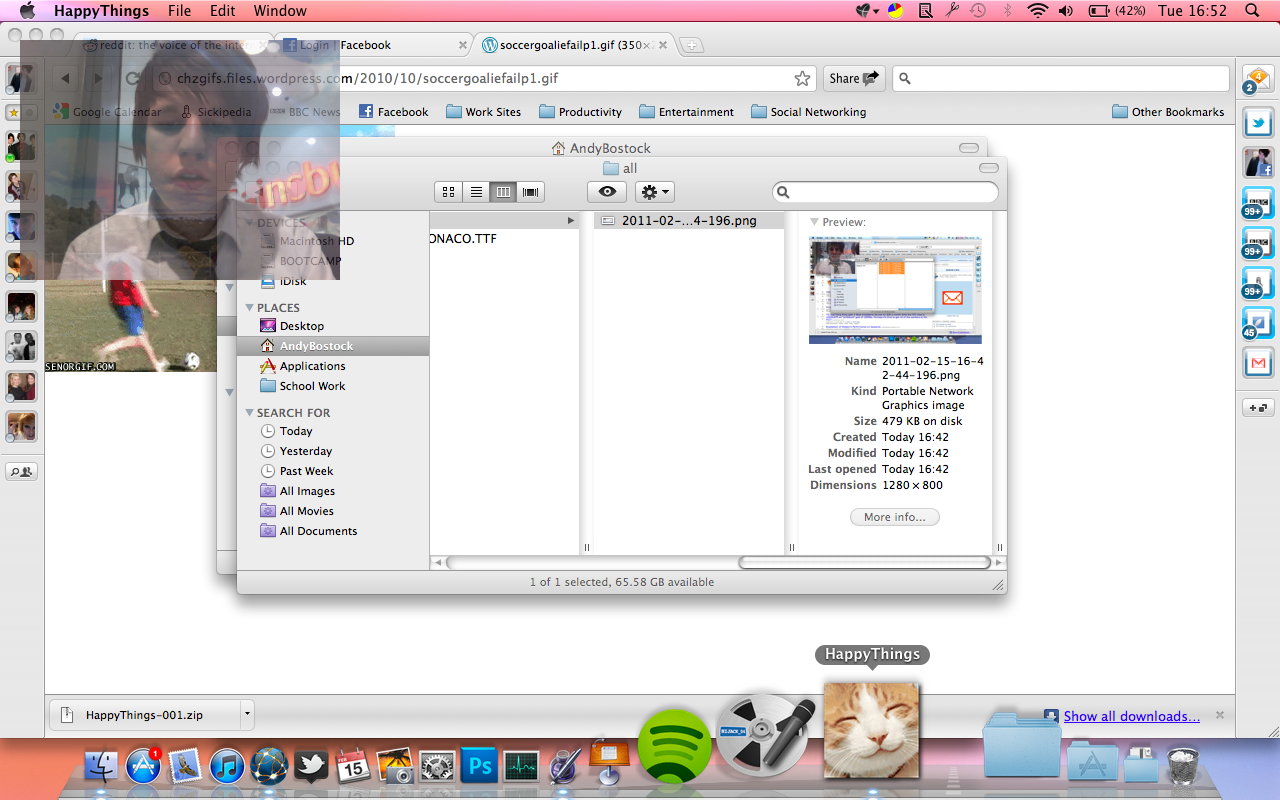This screenshot has width=1280, height=800.
Task: Click the Show all downloads link
Action: click(1131, 716)
